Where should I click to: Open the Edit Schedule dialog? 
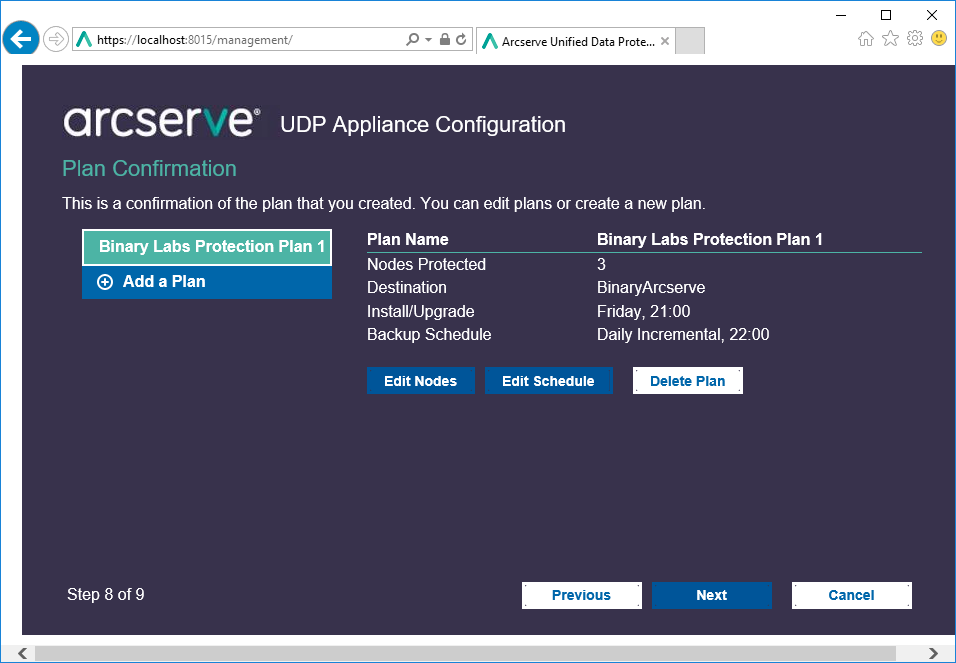549,380
